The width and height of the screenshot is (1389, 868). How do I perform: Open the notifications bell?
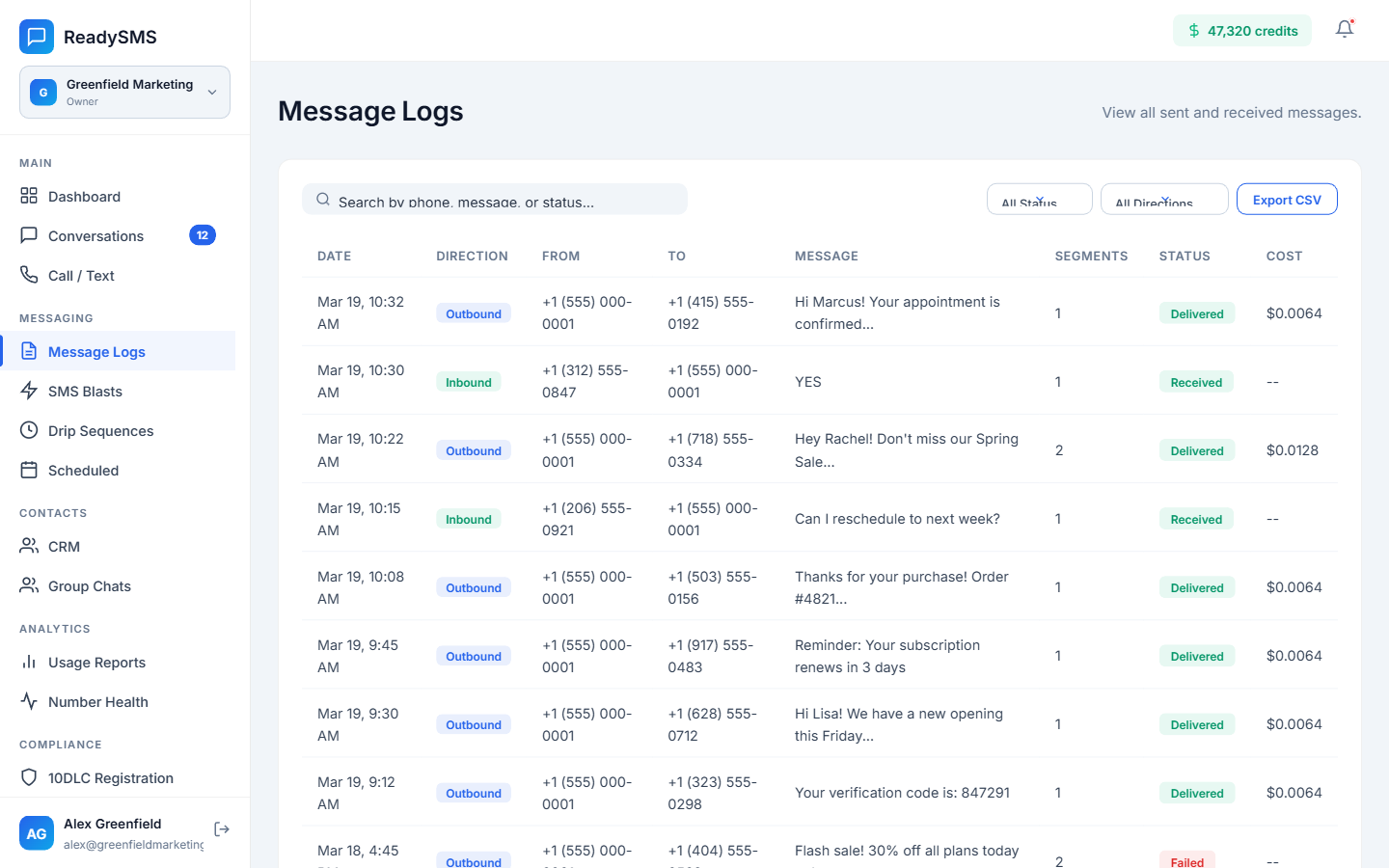coord(1345,30)
